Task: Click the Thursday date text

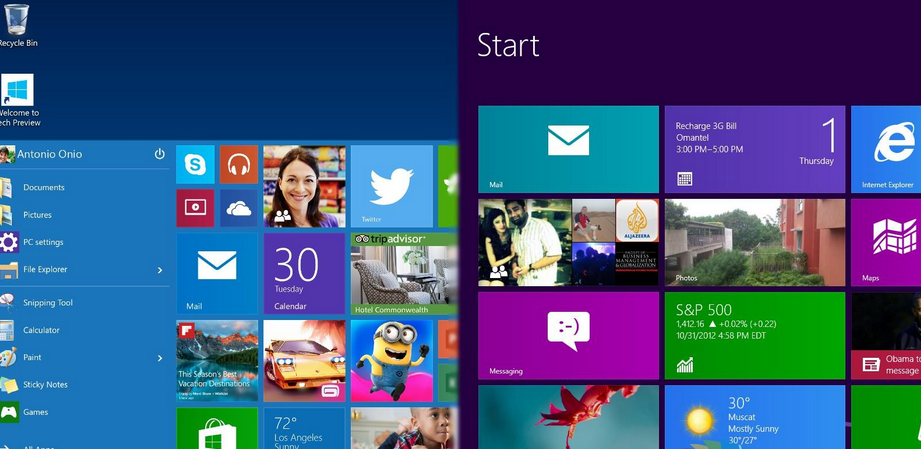Action: click(816, 161)
